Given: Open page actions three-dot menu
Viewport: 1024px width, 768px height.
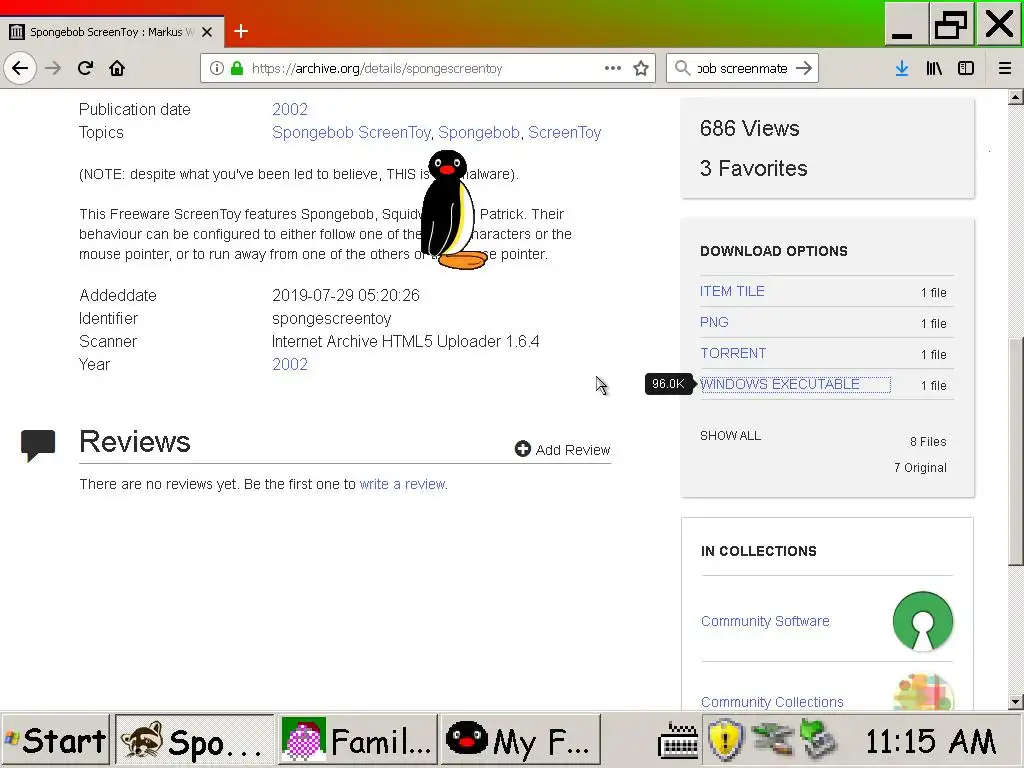Looking at the screenshot, I should coord(613,68).
